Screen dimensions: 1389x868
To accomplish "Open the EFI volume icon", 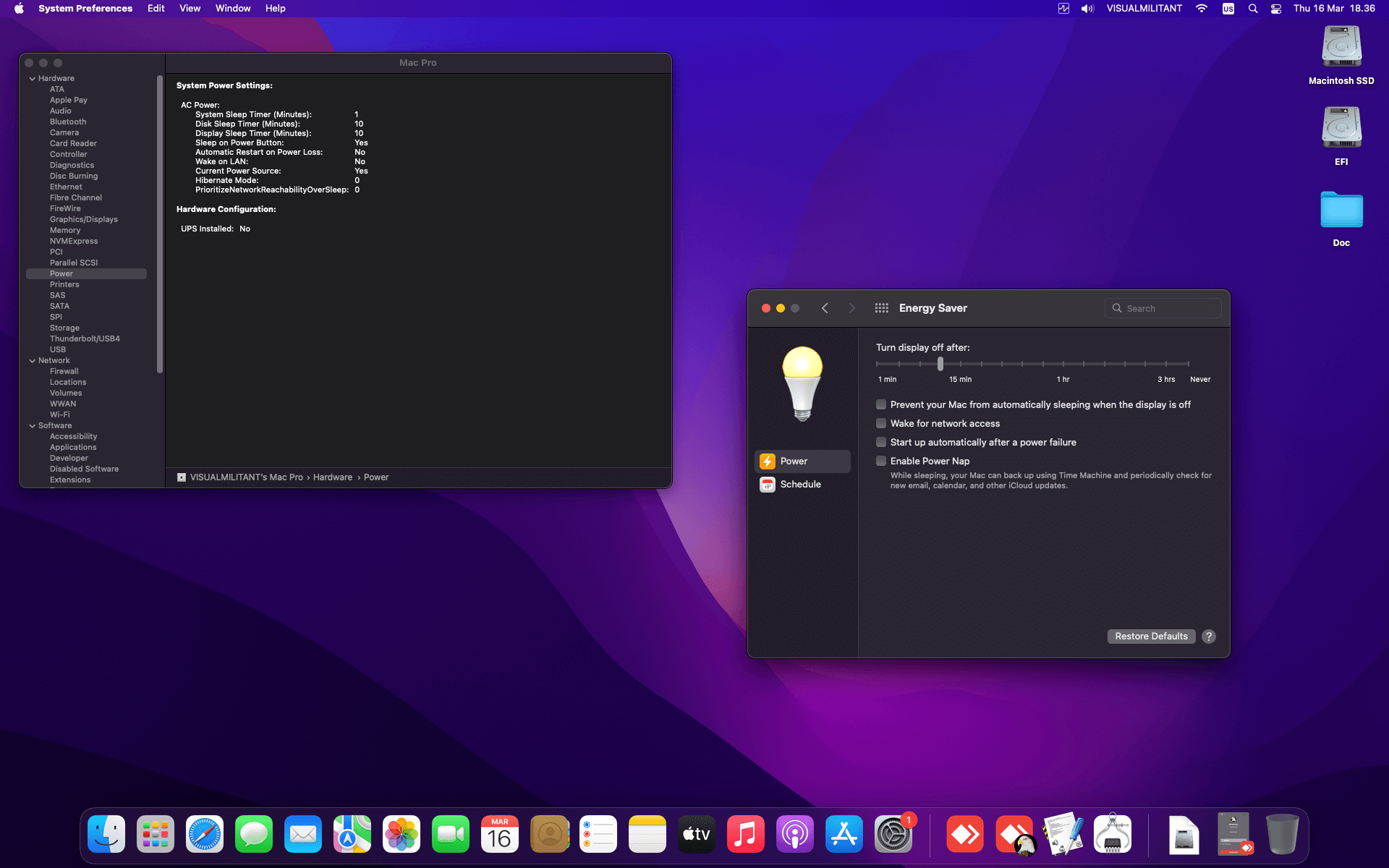I will (1341, 129).
